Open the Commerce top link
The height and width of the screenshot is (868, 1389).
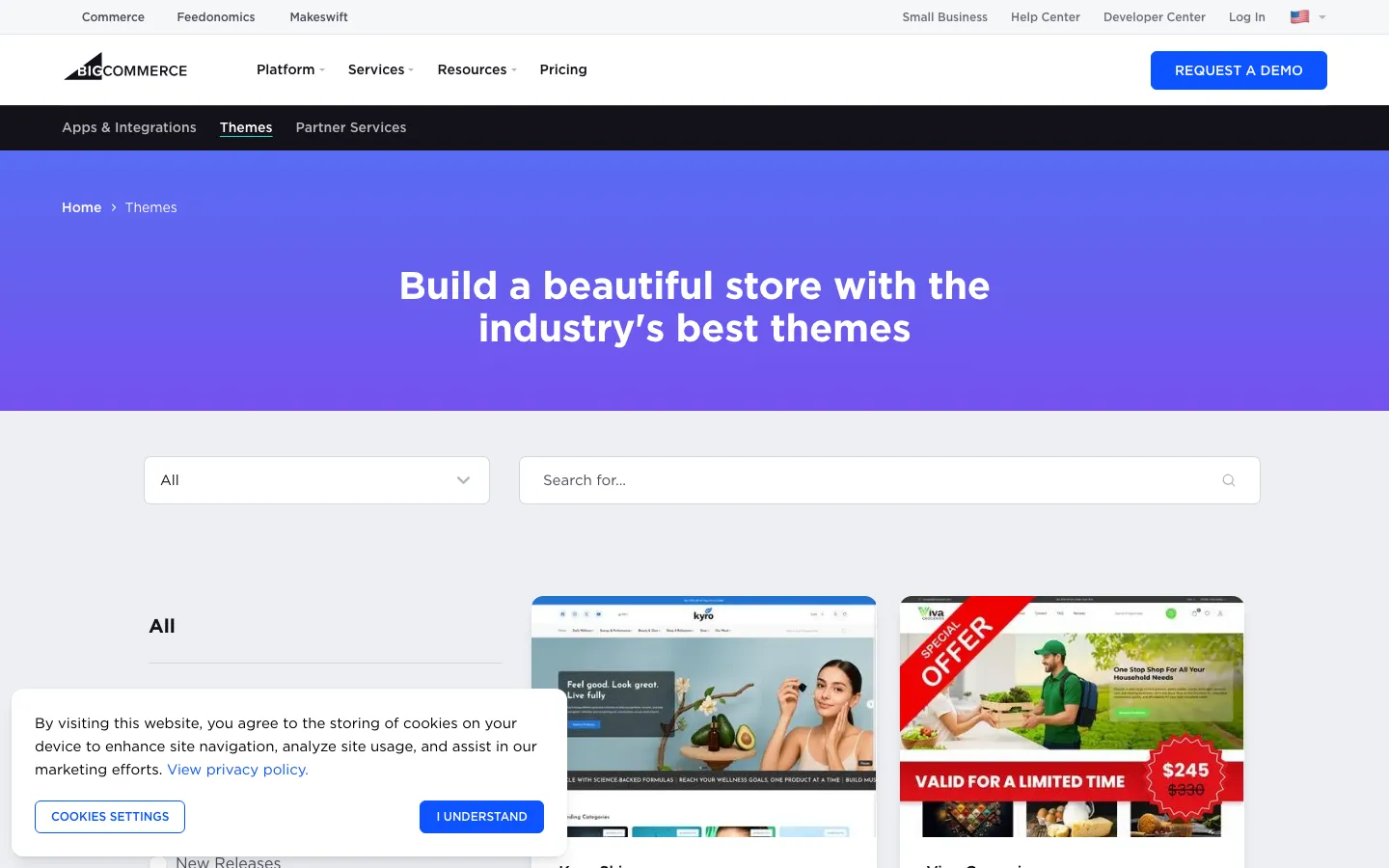click(113, 16)
